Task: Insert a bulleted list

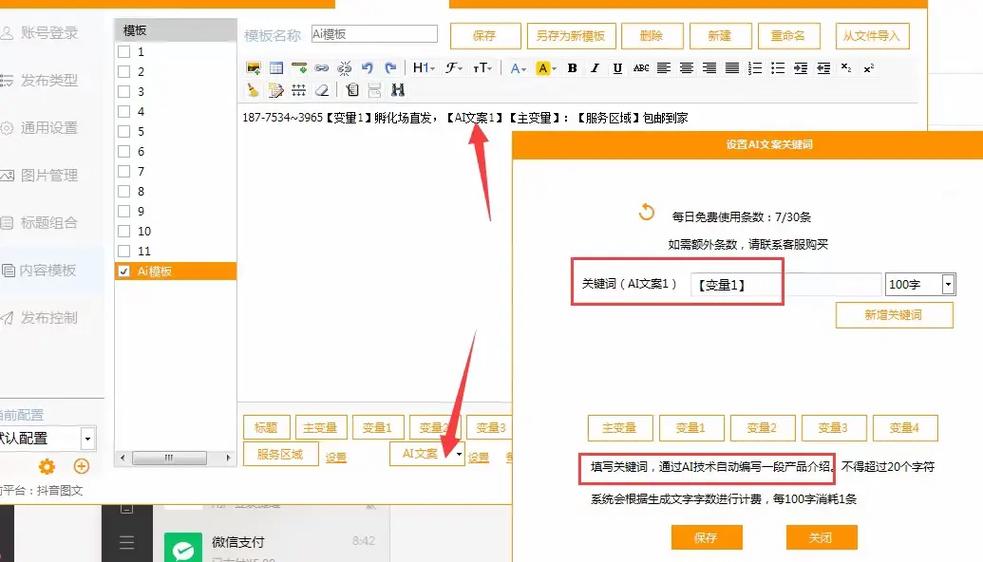Action: [777, 68]
